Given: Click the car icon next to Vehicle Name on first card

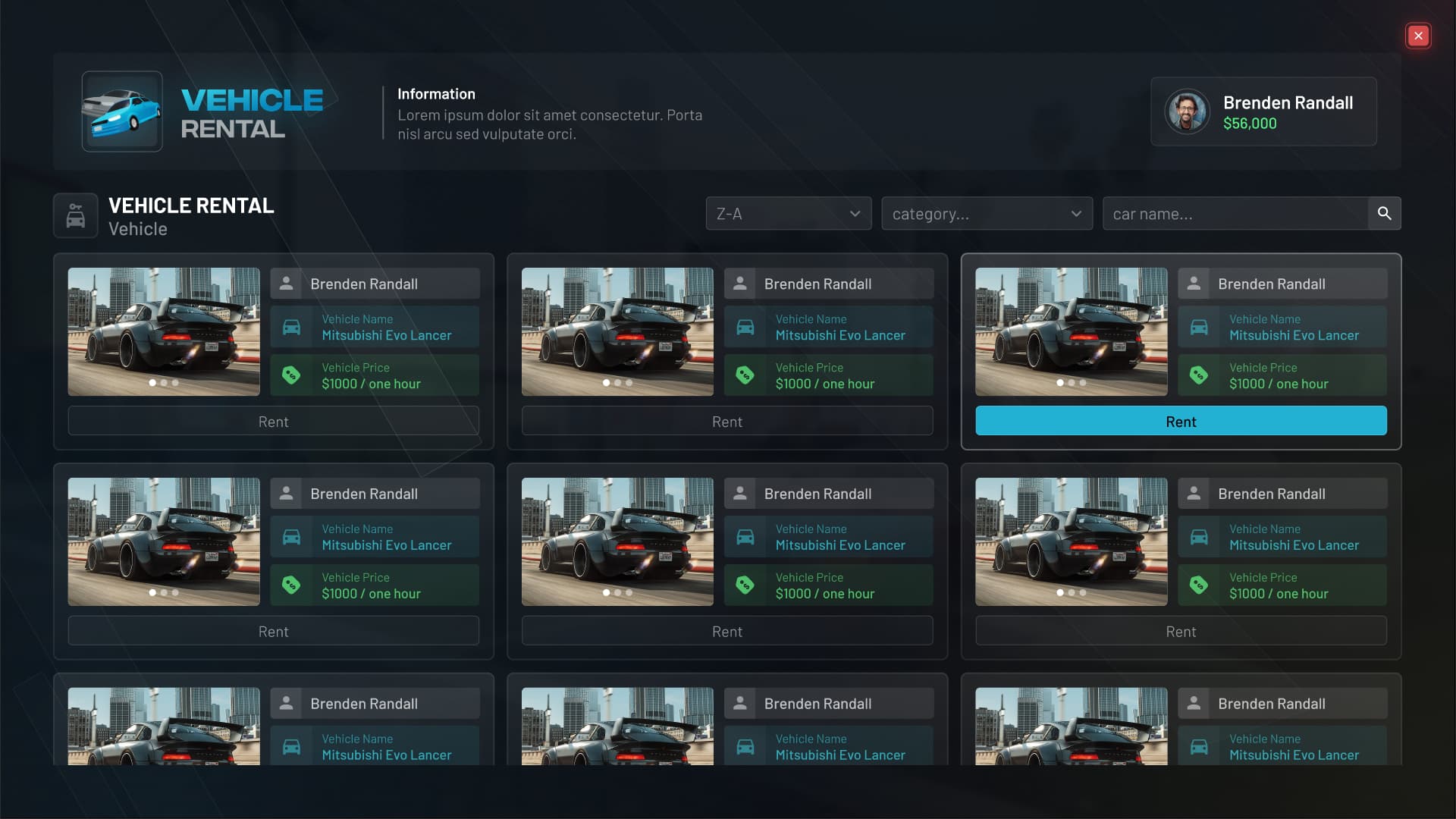Looking at the screenshot, I should tap(292, 327).
